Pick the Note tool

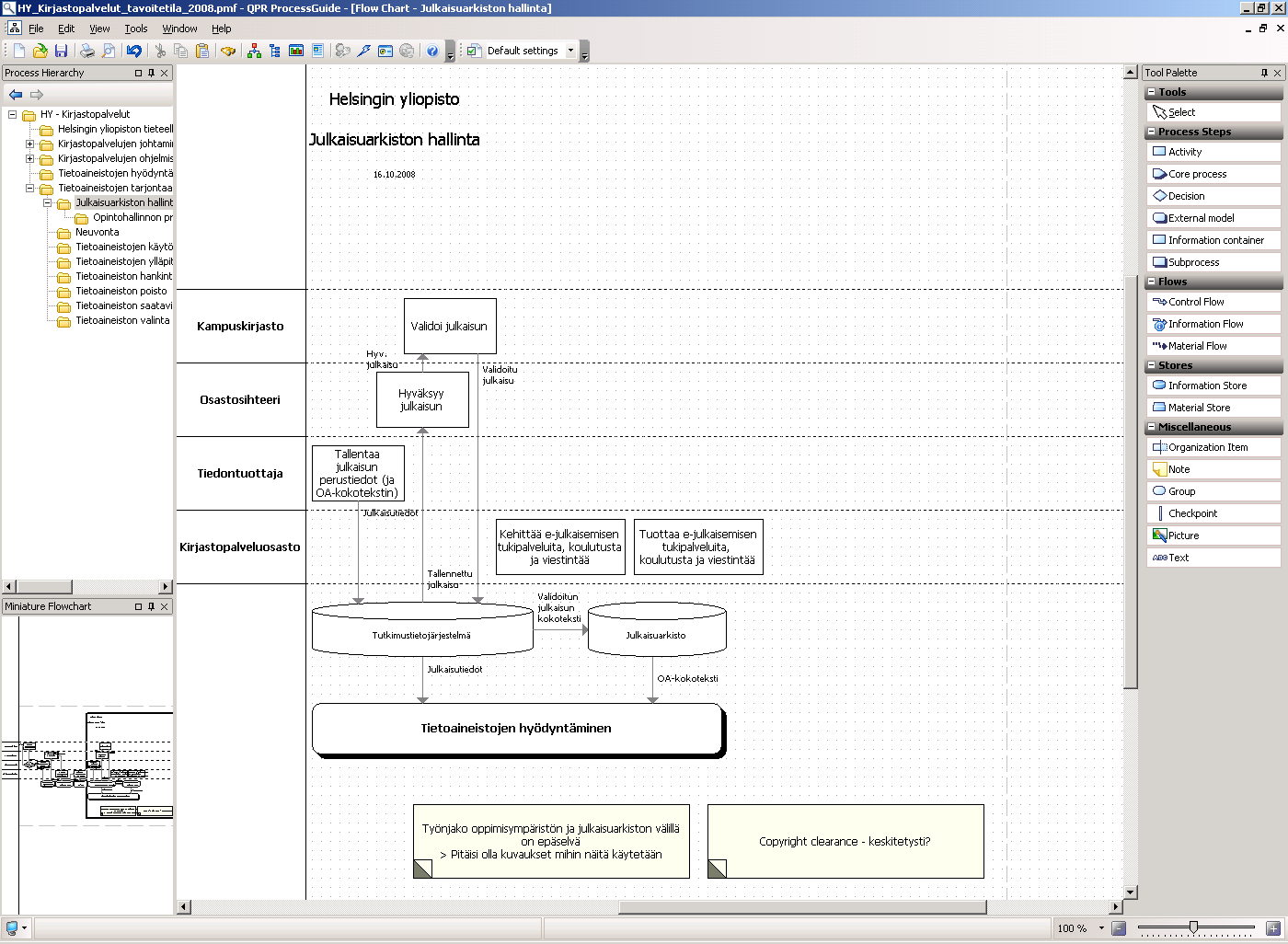pyautogui.click(x=1213, y=469)
